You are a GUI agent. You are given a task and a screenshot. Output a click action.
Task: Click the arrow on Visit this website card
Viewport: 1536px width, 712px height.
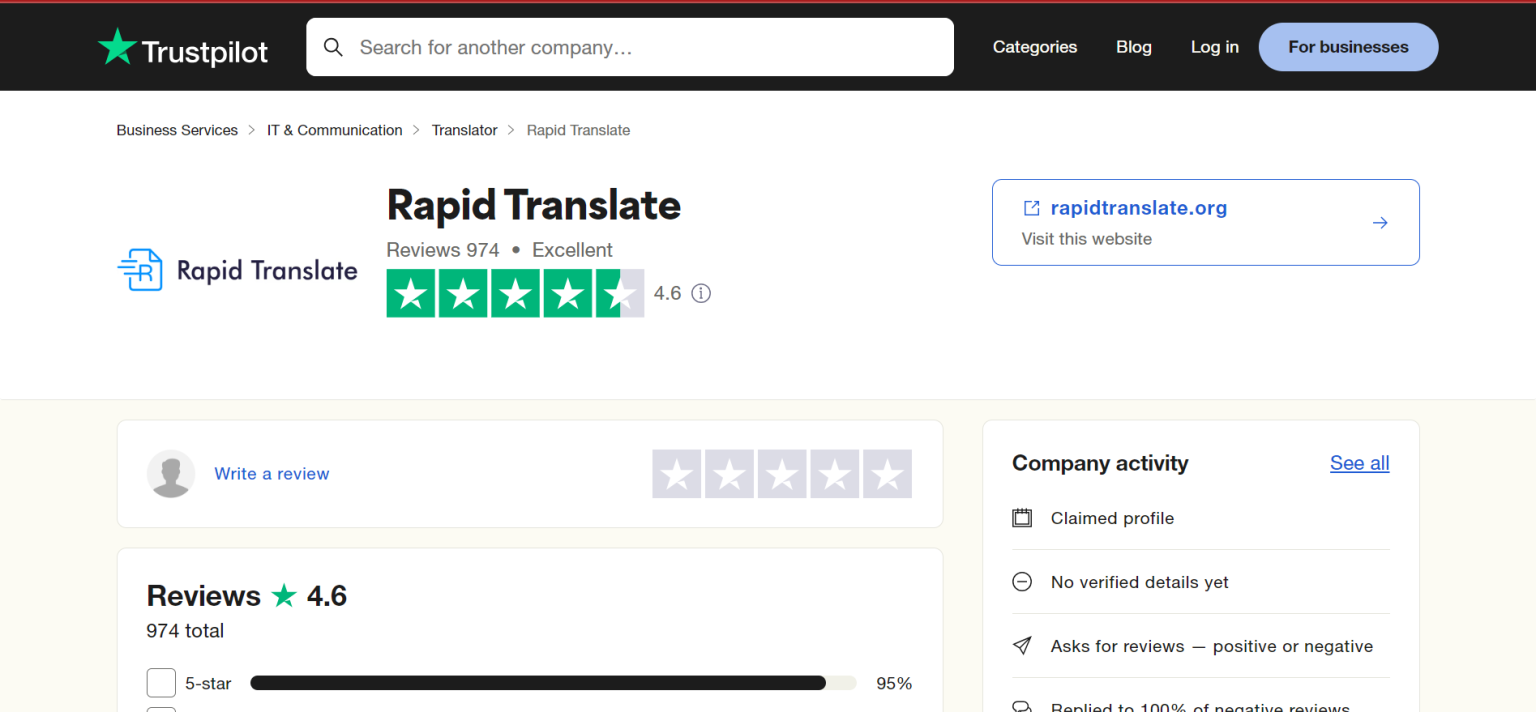click(x=1380, y=222)
